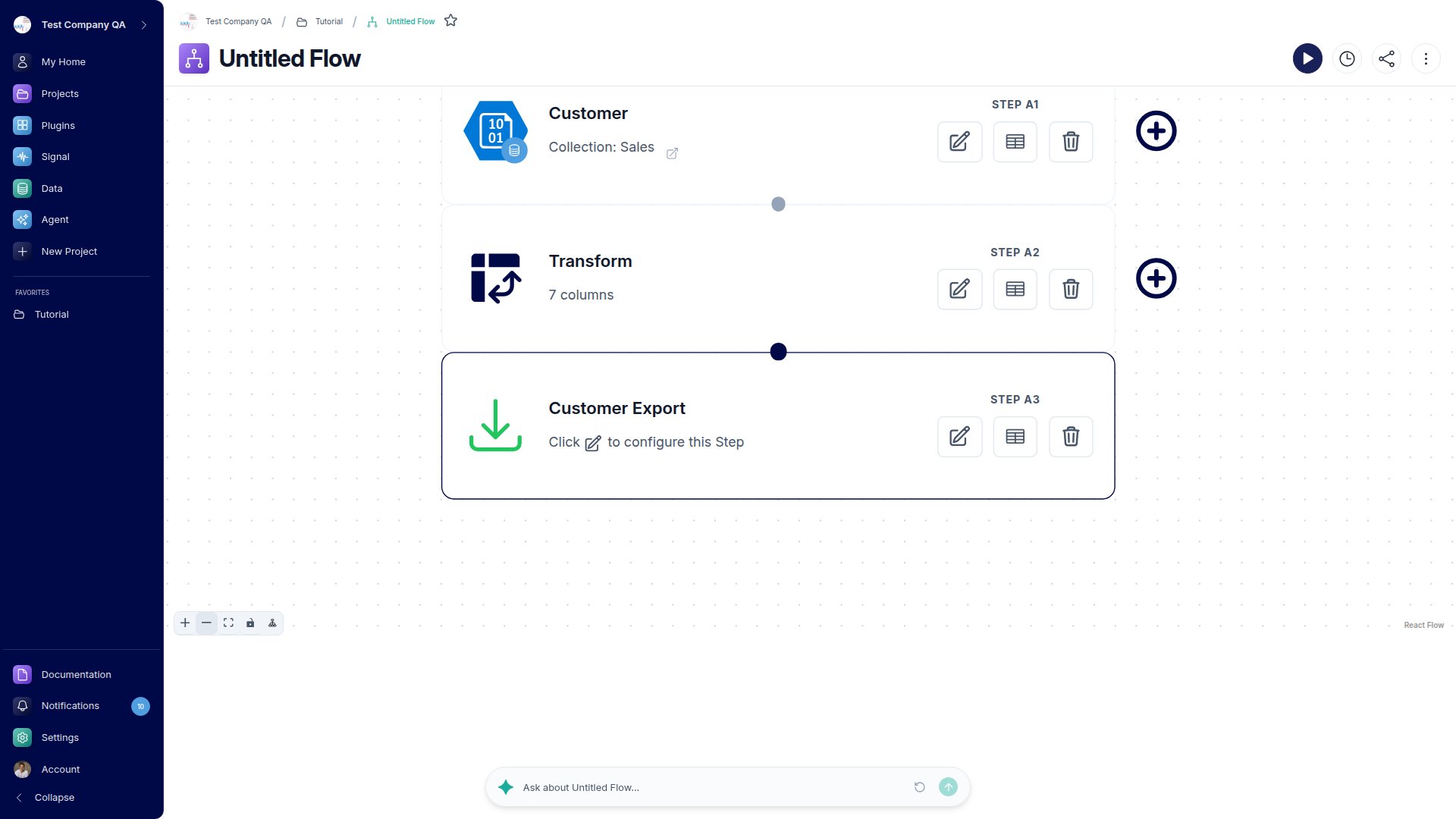Delete the Customer Export step

(1071, 437)
